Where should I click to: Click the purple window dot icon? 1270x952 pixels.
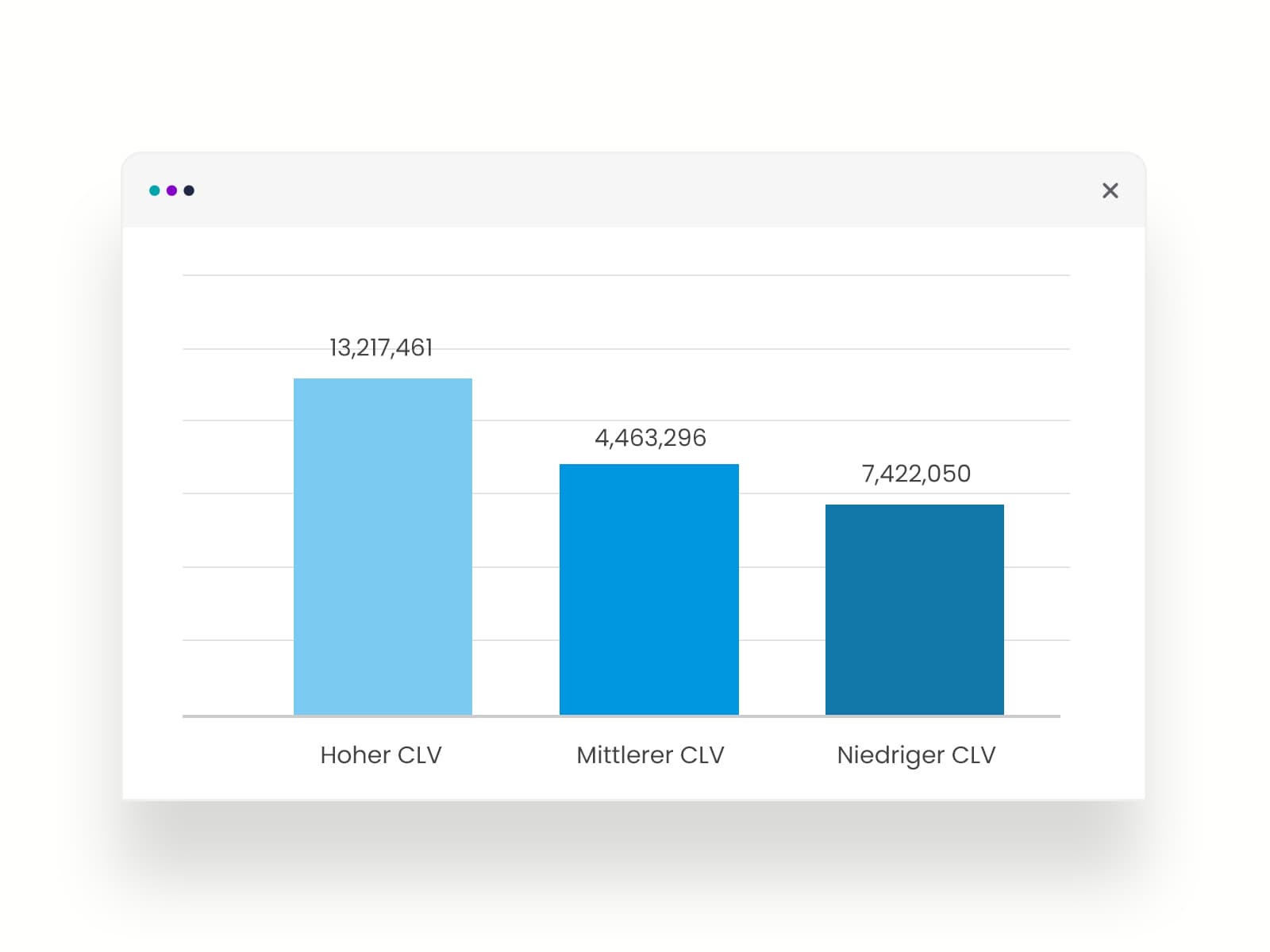click(170, 190)
